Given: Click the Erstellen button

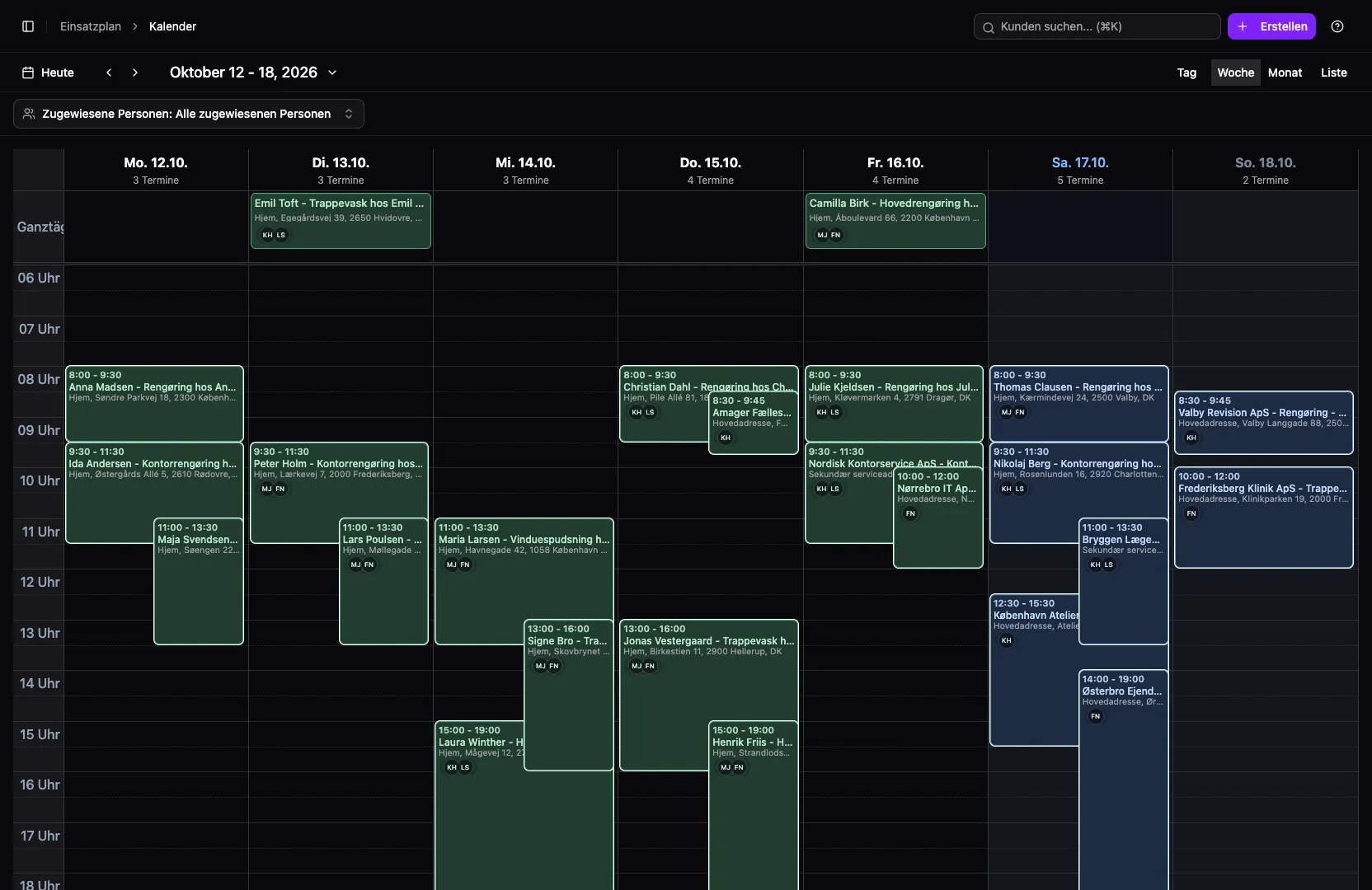Looking at the screenshot, I should pos(1271,26).
